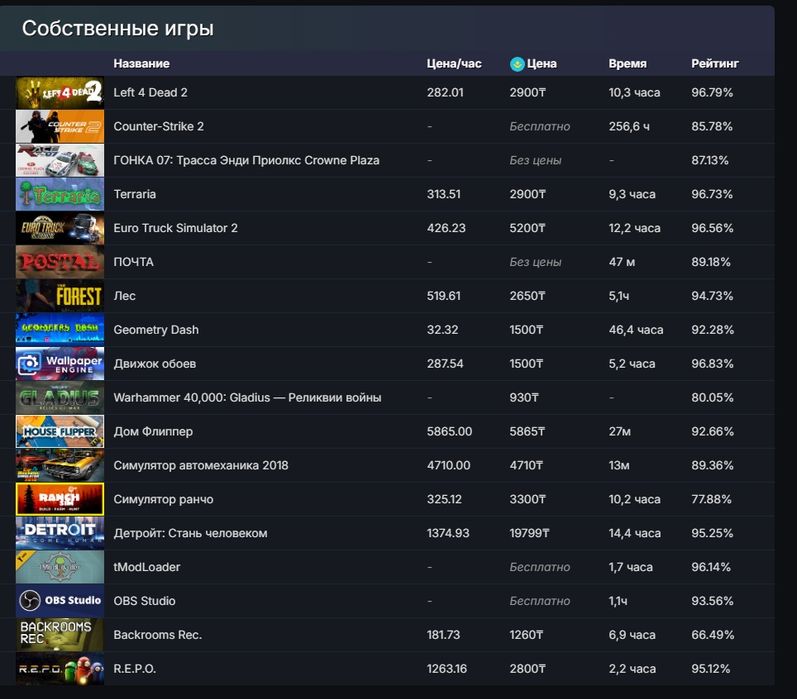Viewport: 797px width, 699px height.
Task: Open Warhammer 40,000: Gladius title link
Action: click(x=248, y=398)
